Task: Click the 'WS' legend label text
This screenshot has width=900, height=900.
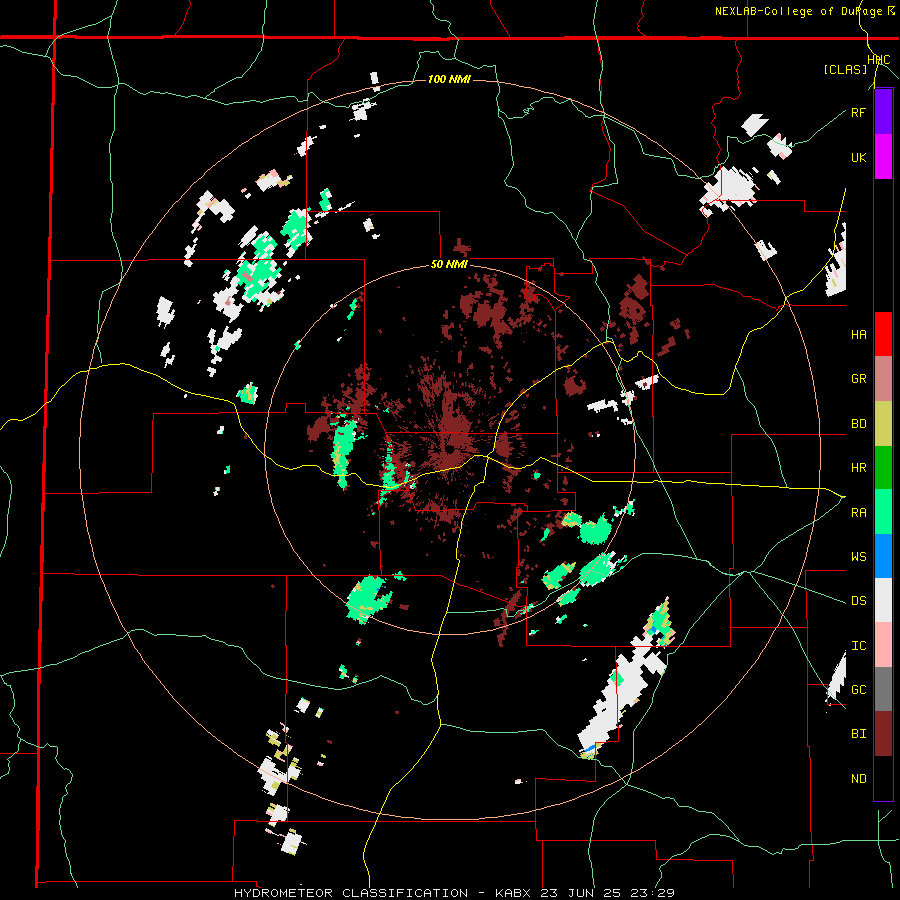Action: [859, 556]
